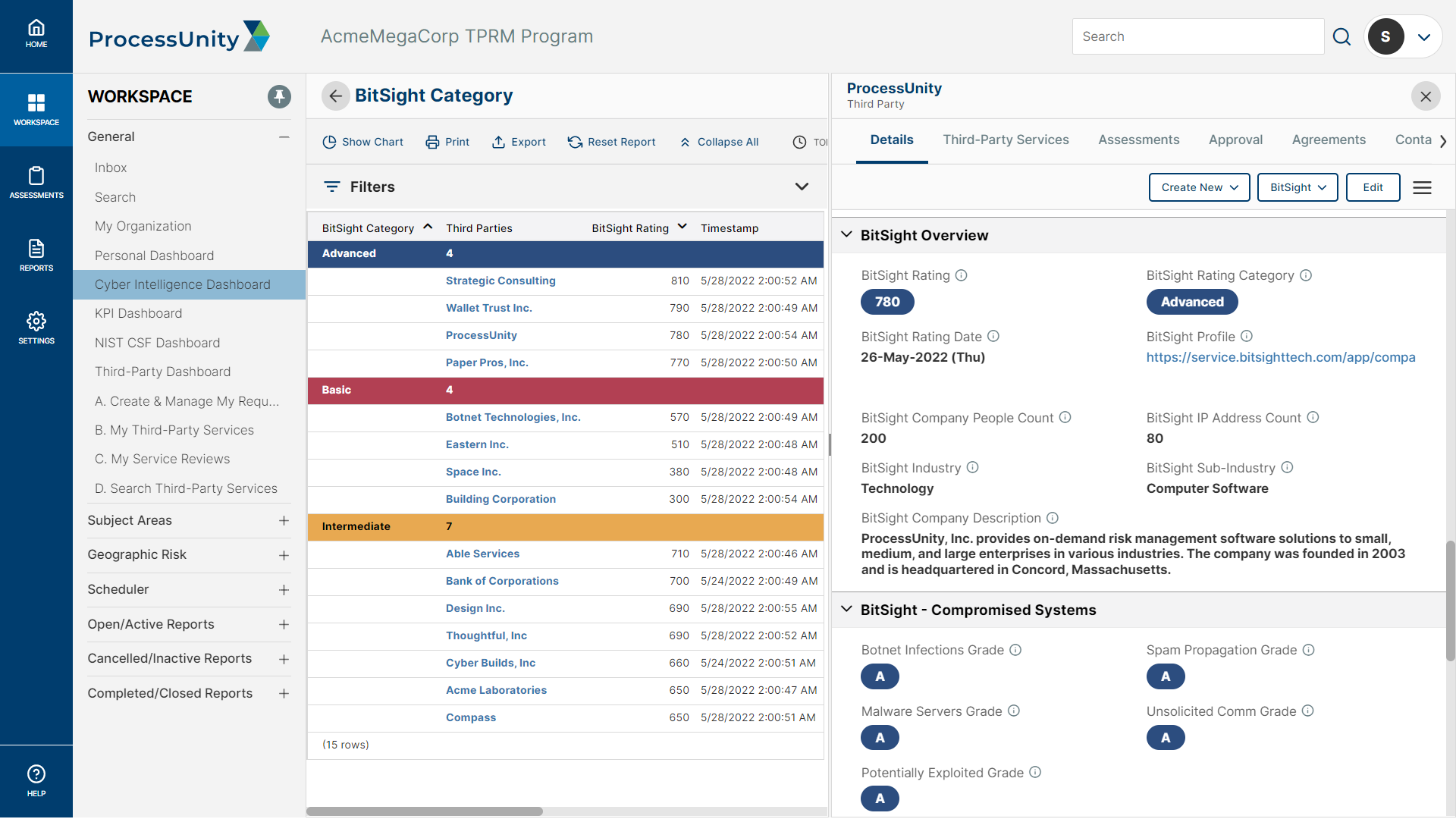This screenshot has width=1456, height=819.
Task: Expand the Geographic Risk section
Action: tap(281, 555)
